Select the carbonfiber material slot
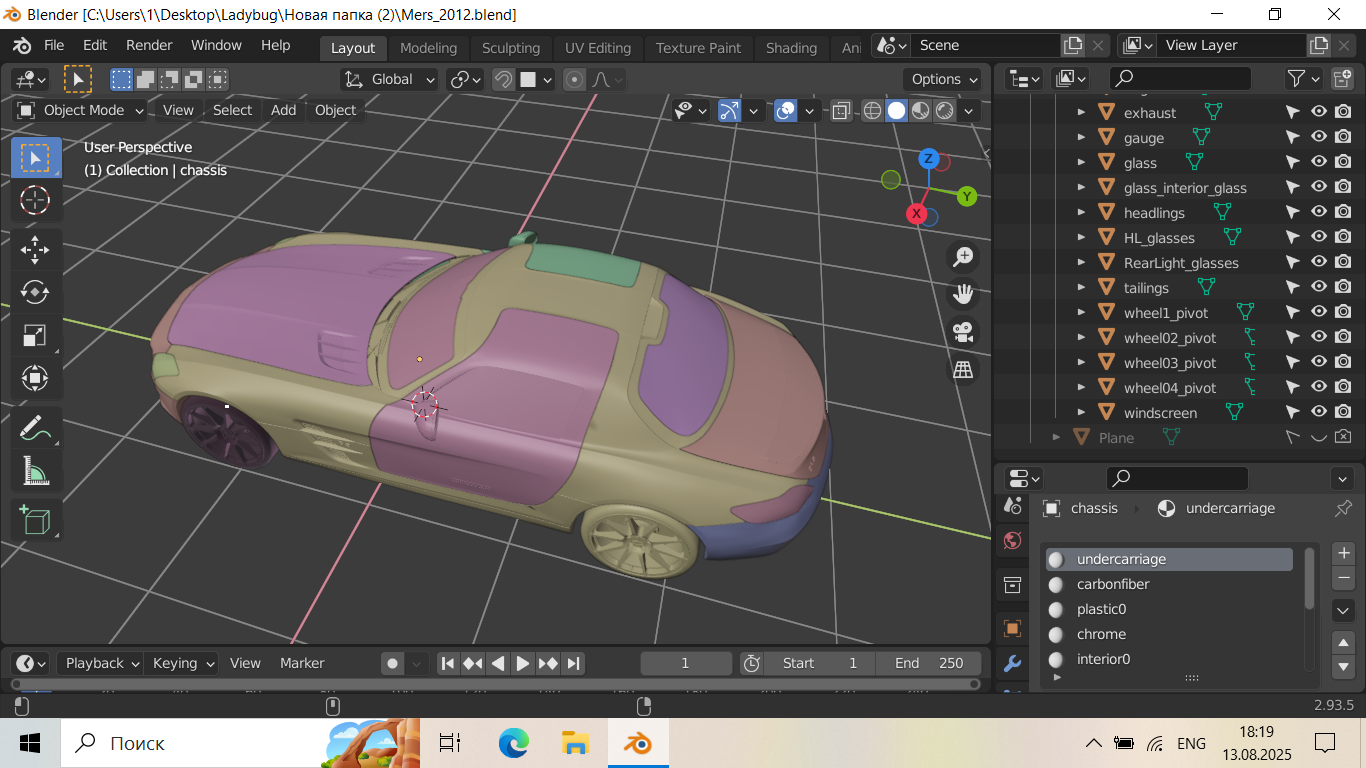1366x768 pixels. coord(1112,584)
